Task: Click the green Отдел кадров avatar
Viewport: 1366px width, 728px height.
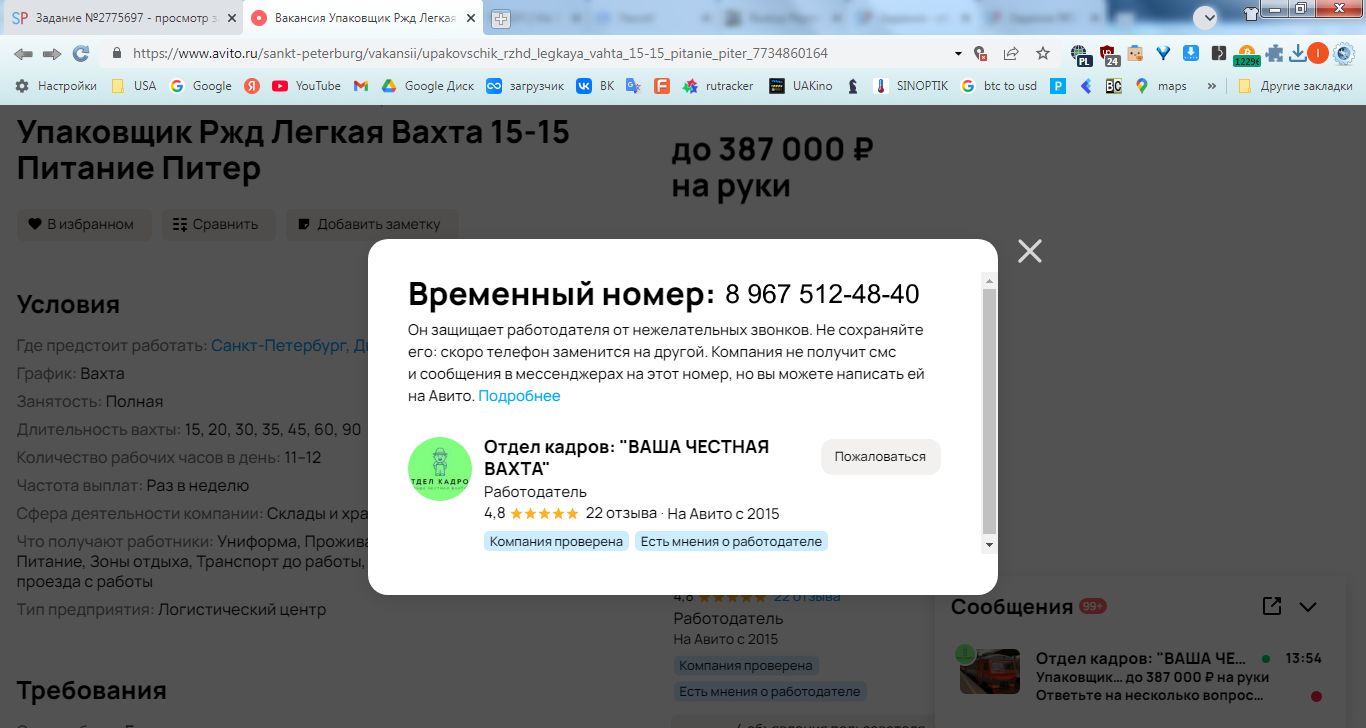Action: [x=440, y=469]
